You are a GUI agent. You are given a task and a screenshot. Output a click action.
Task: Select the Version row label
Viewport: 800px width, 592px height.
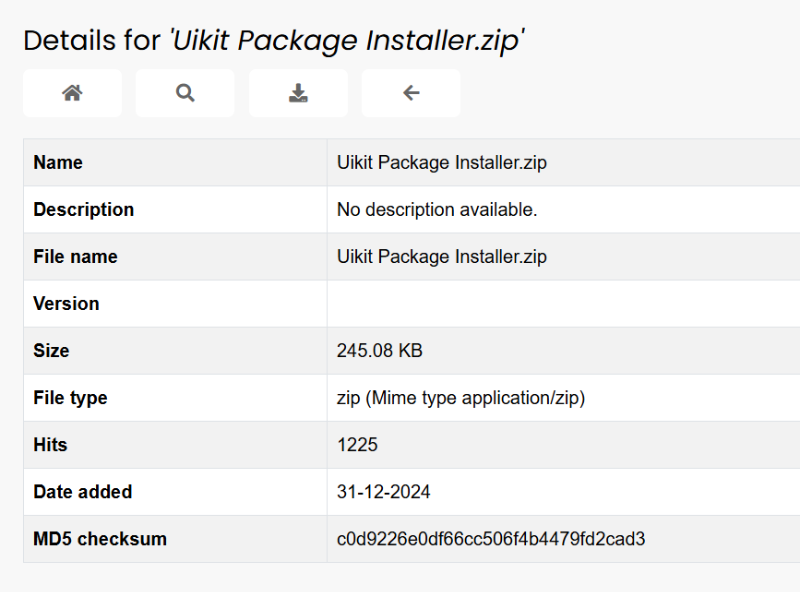click(x=66, y=304)
